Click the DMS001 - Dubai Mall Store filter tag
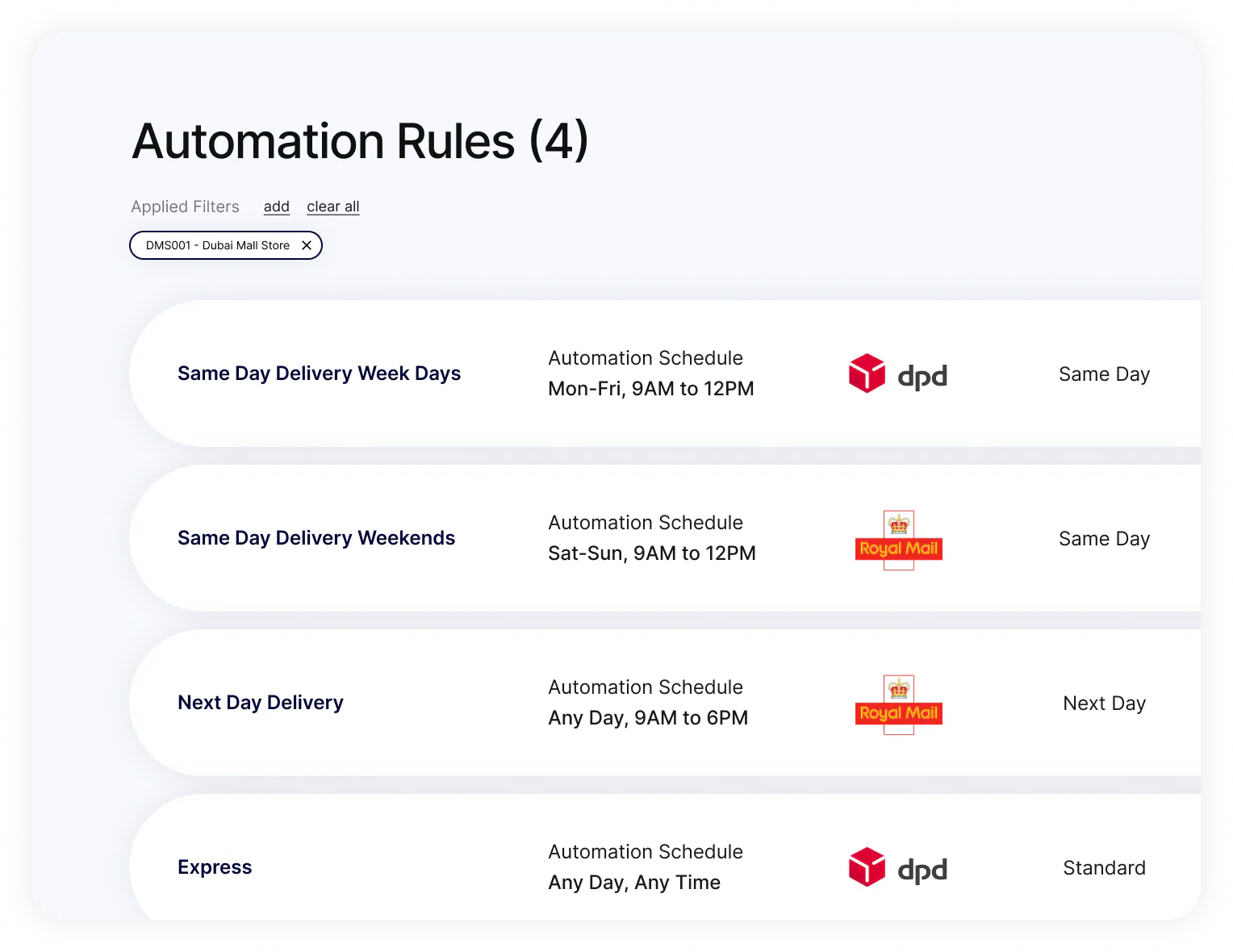The width and height of the screenshot is (1233, 952). 217,245
